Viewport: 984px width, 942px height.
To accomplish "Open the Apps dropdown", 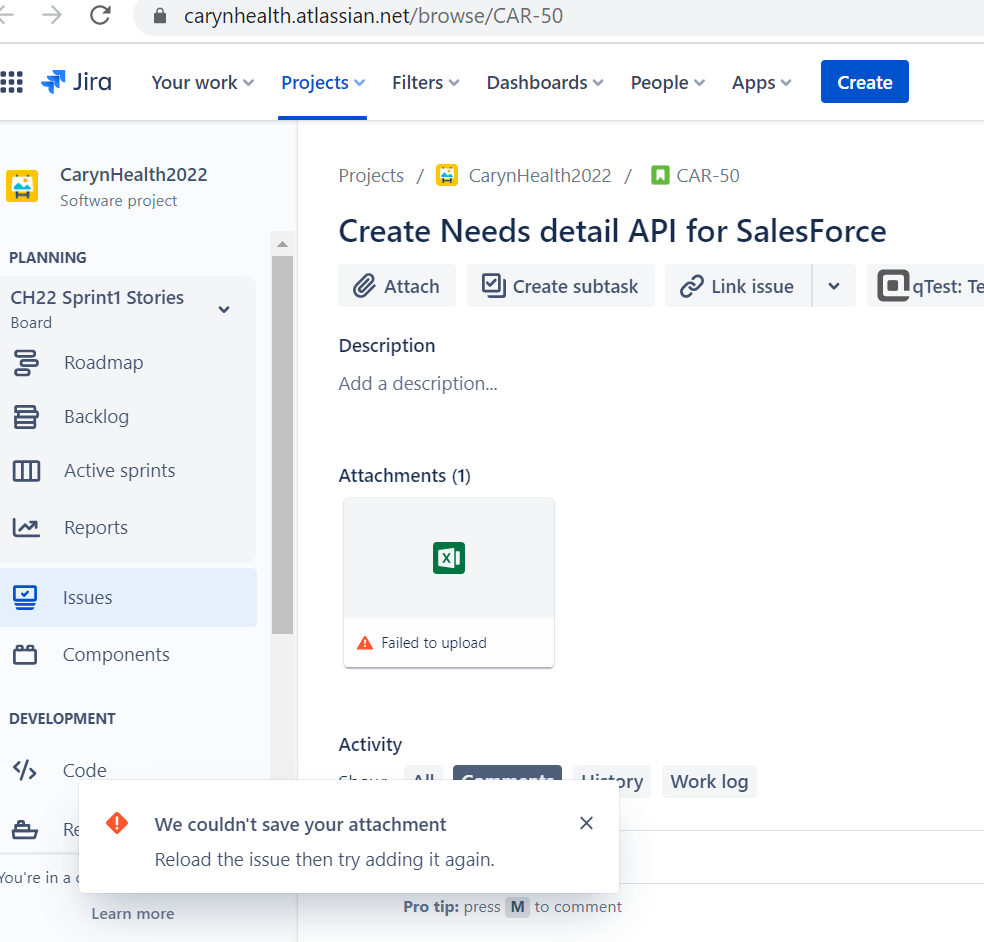I will [762, 82].
